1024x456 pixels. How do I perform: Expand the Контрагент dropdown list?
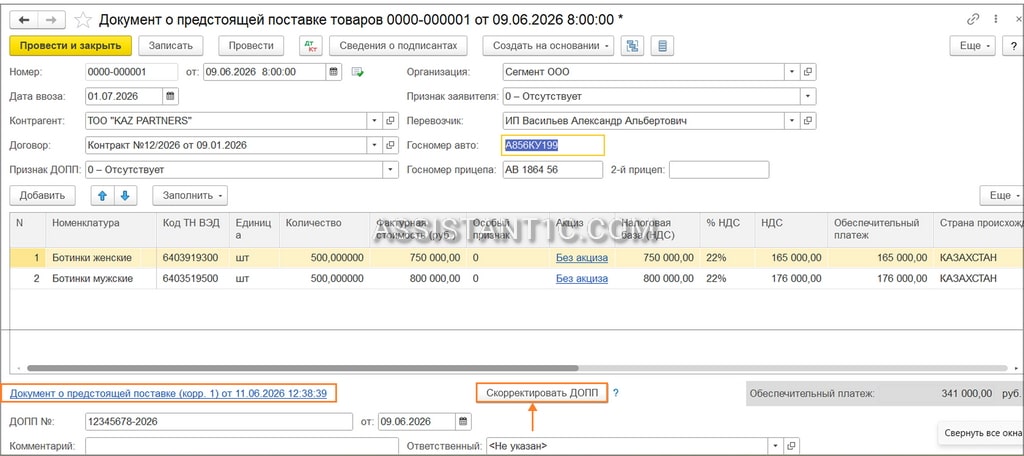point(375,121)
